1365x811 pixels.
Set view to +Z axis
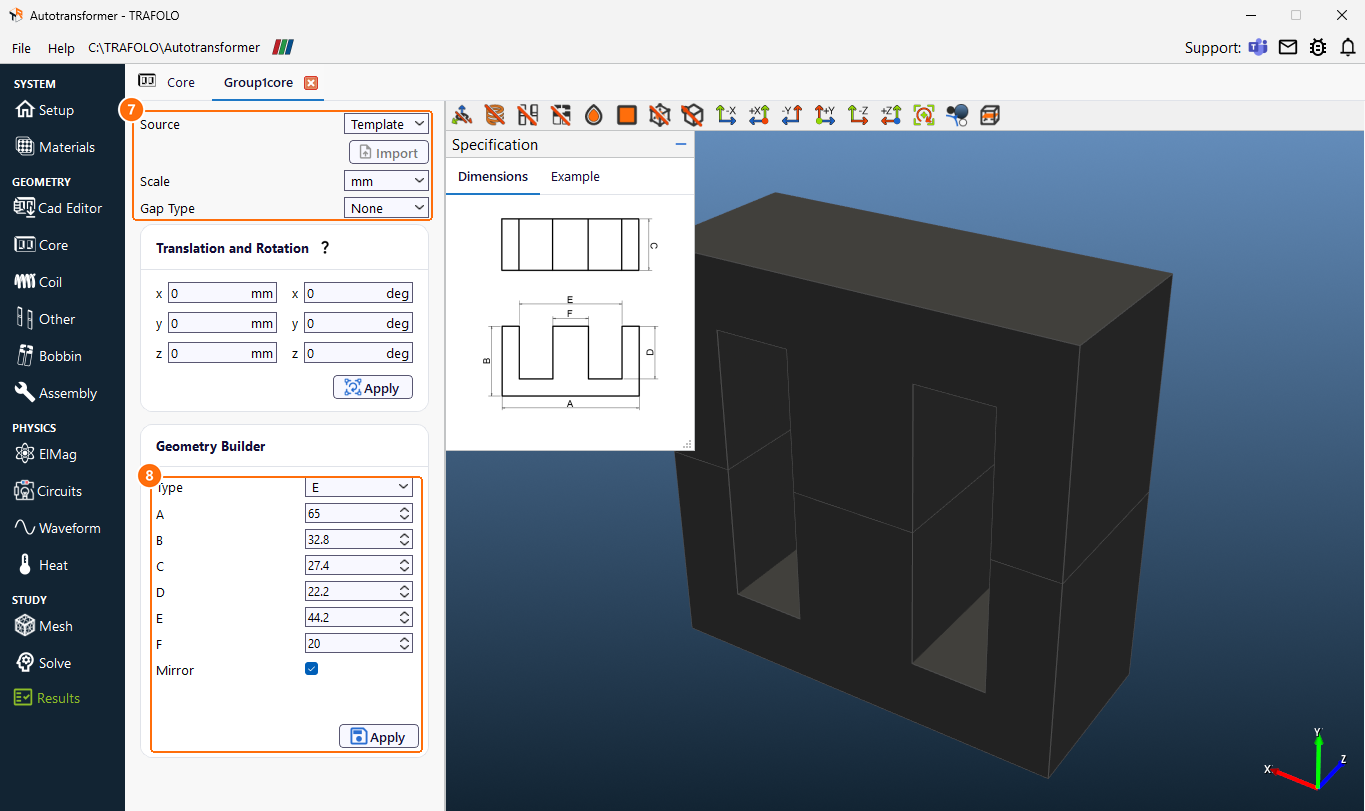point(891,115)
